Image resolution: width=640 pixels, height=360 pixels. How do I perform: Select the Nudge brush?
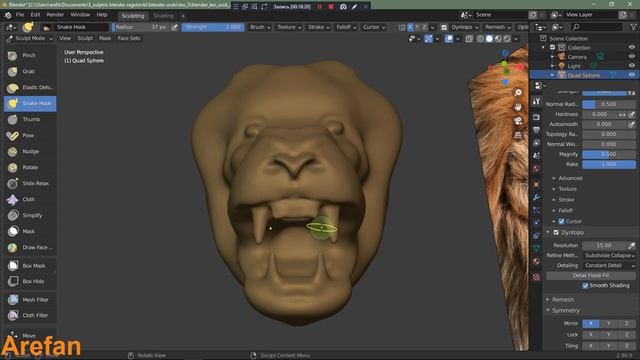[30, 151]
